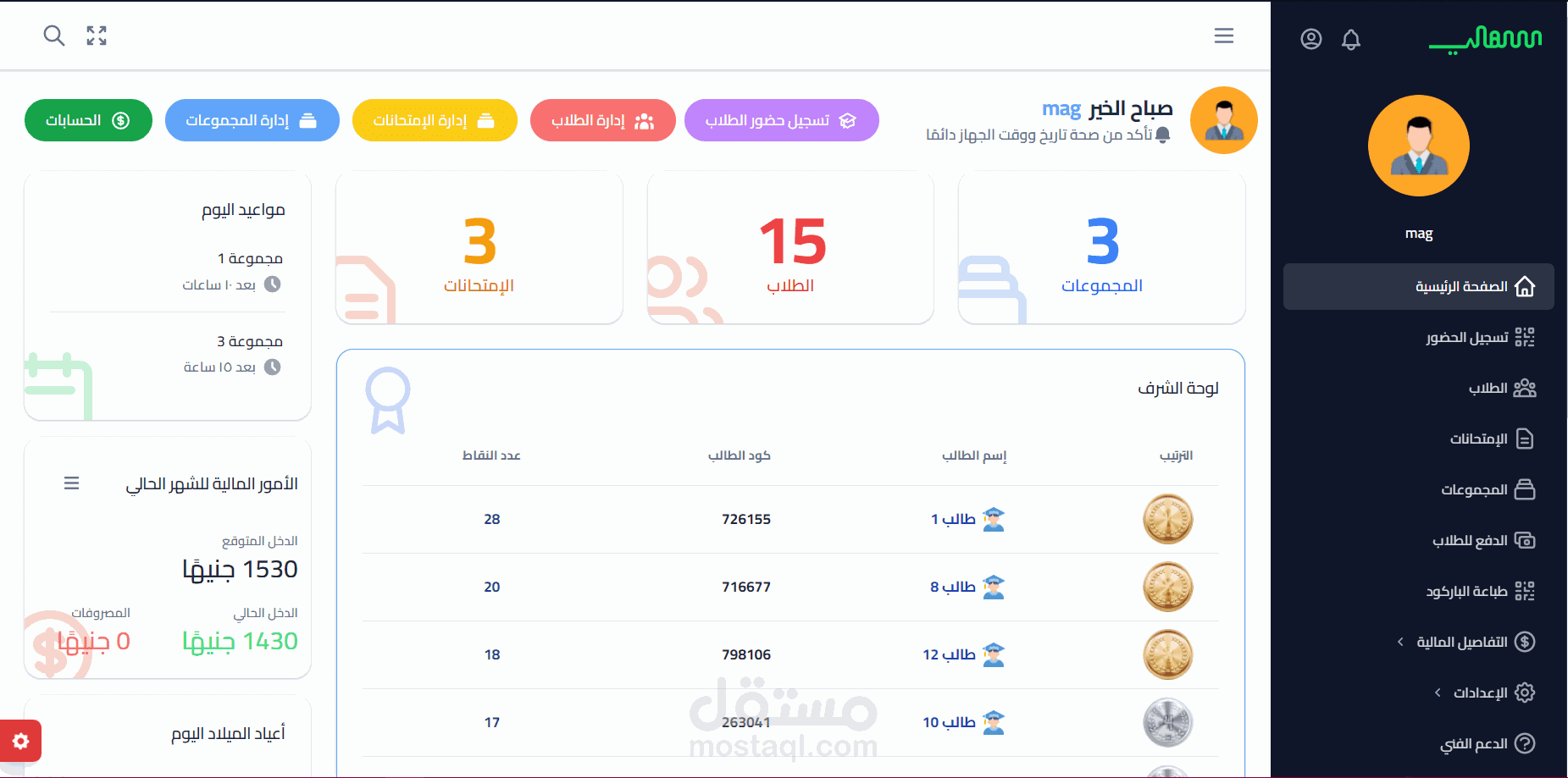The width and height of the screenshot is (1568, 778).
Task: Go to الصفحة الرئيسية in sidebar
Action: click(1419, 286)
